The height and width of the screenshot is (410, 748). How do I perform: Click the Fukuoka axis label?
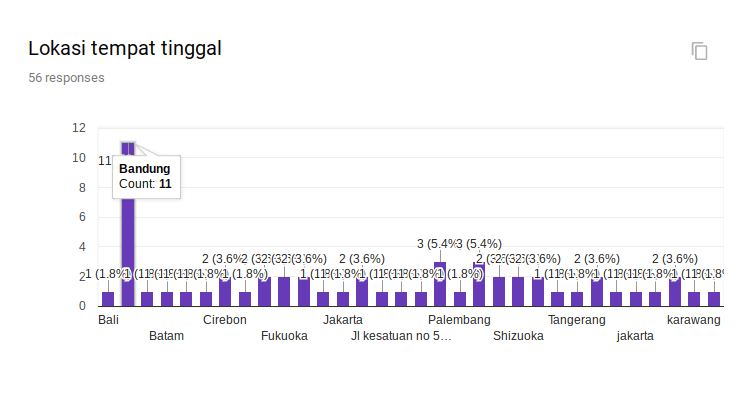[x=284, y=336]
